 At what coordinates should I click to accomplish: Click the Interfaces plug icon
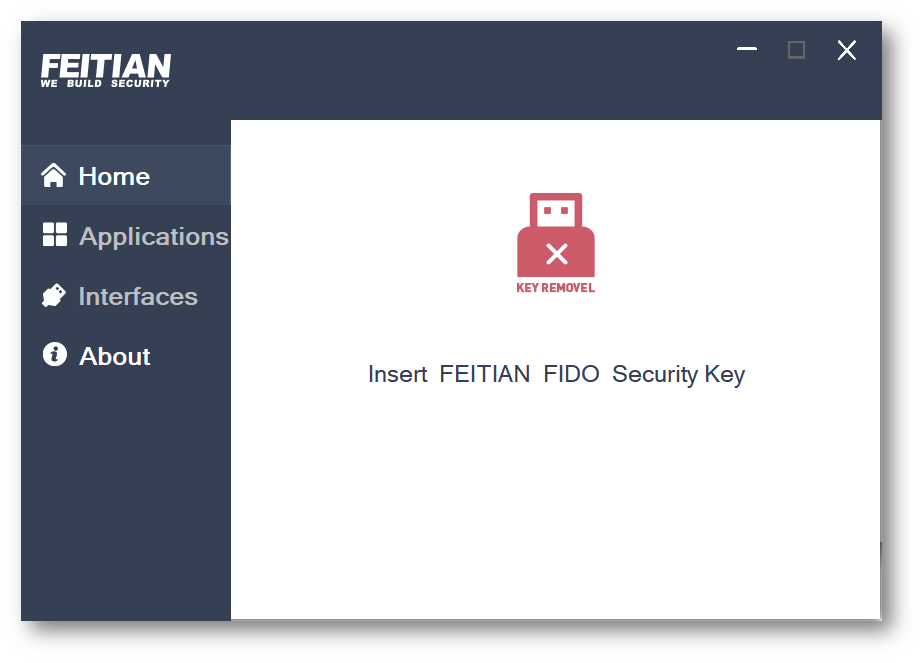coord(54,296)
